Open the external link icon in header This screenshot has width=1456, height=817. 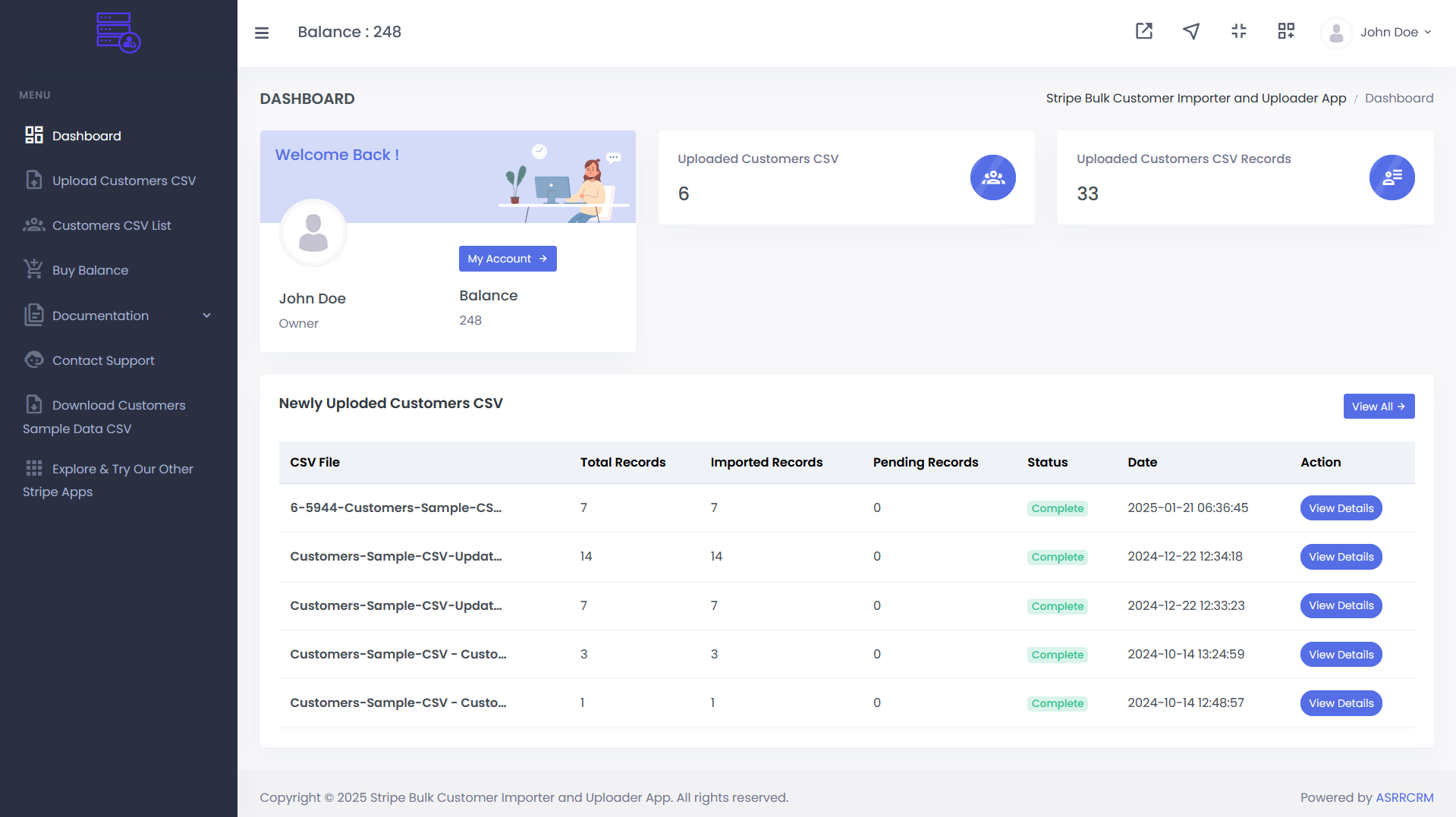click(x=1143, y=31)
